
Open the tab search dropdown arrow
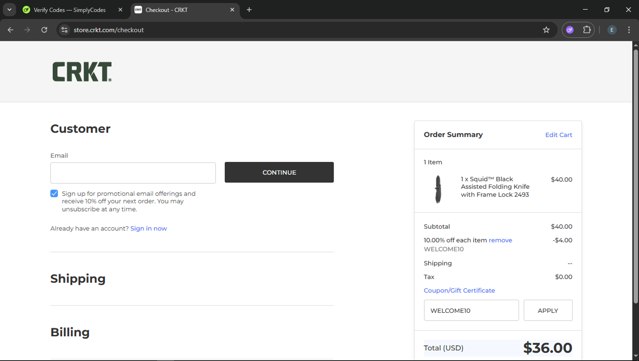(x=9, y=10)
